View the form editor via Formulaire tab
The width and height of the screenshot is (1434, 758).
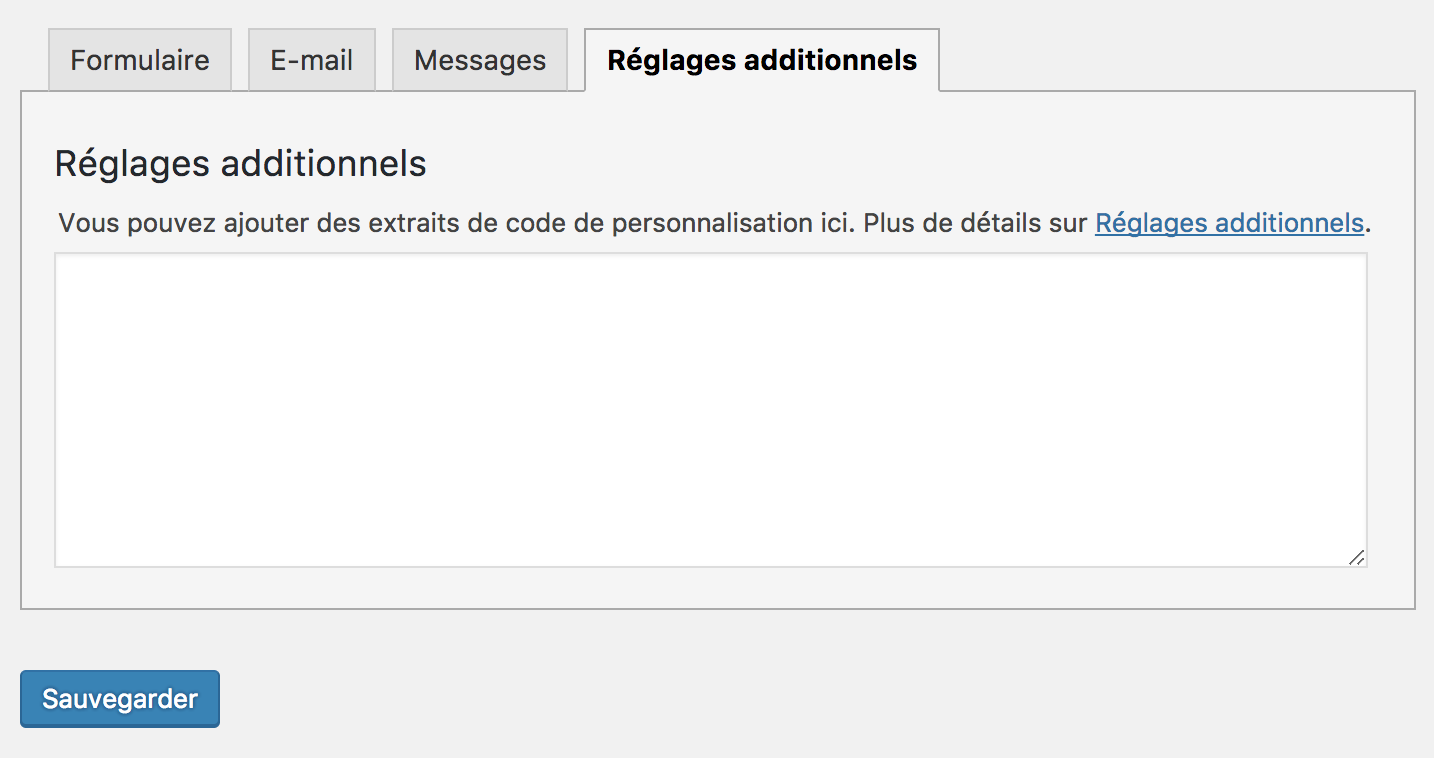tap(139, 59)
